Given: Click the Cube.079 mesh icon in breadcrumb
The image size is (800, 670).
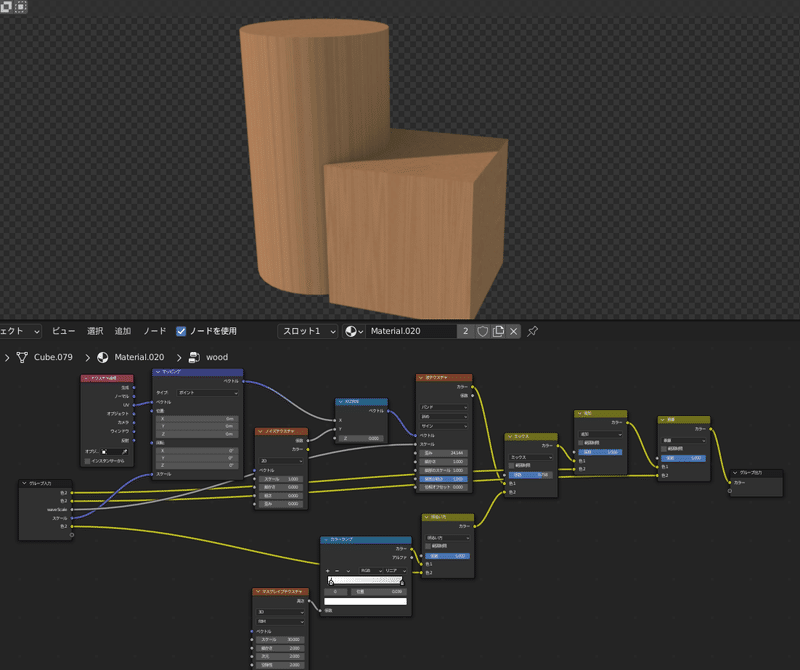Looking at the screenshot, I should pos(22,357).
